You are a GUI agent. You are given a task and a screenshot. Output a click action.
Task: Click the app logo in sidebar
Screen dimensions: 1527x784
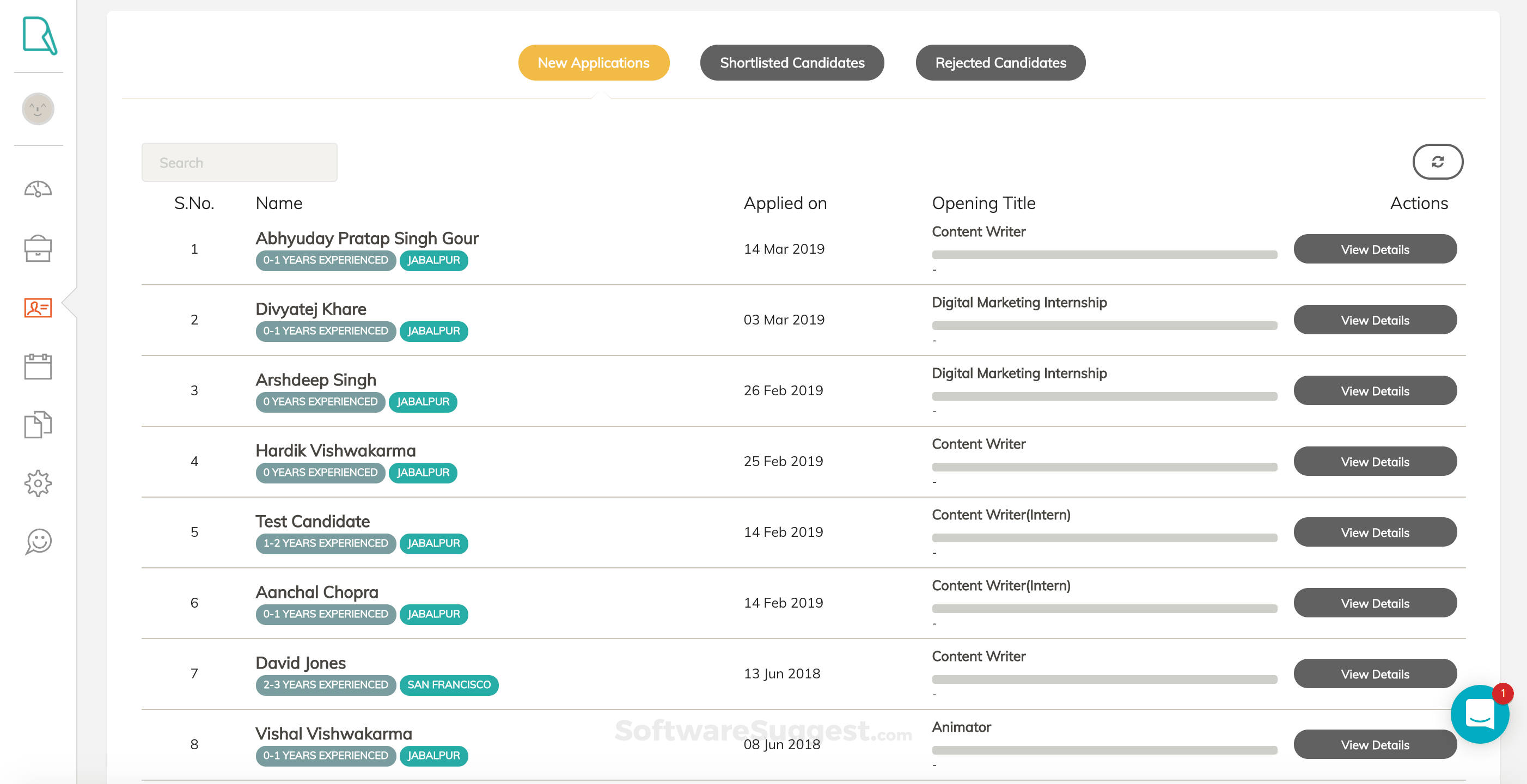click(x=39, y=35)
